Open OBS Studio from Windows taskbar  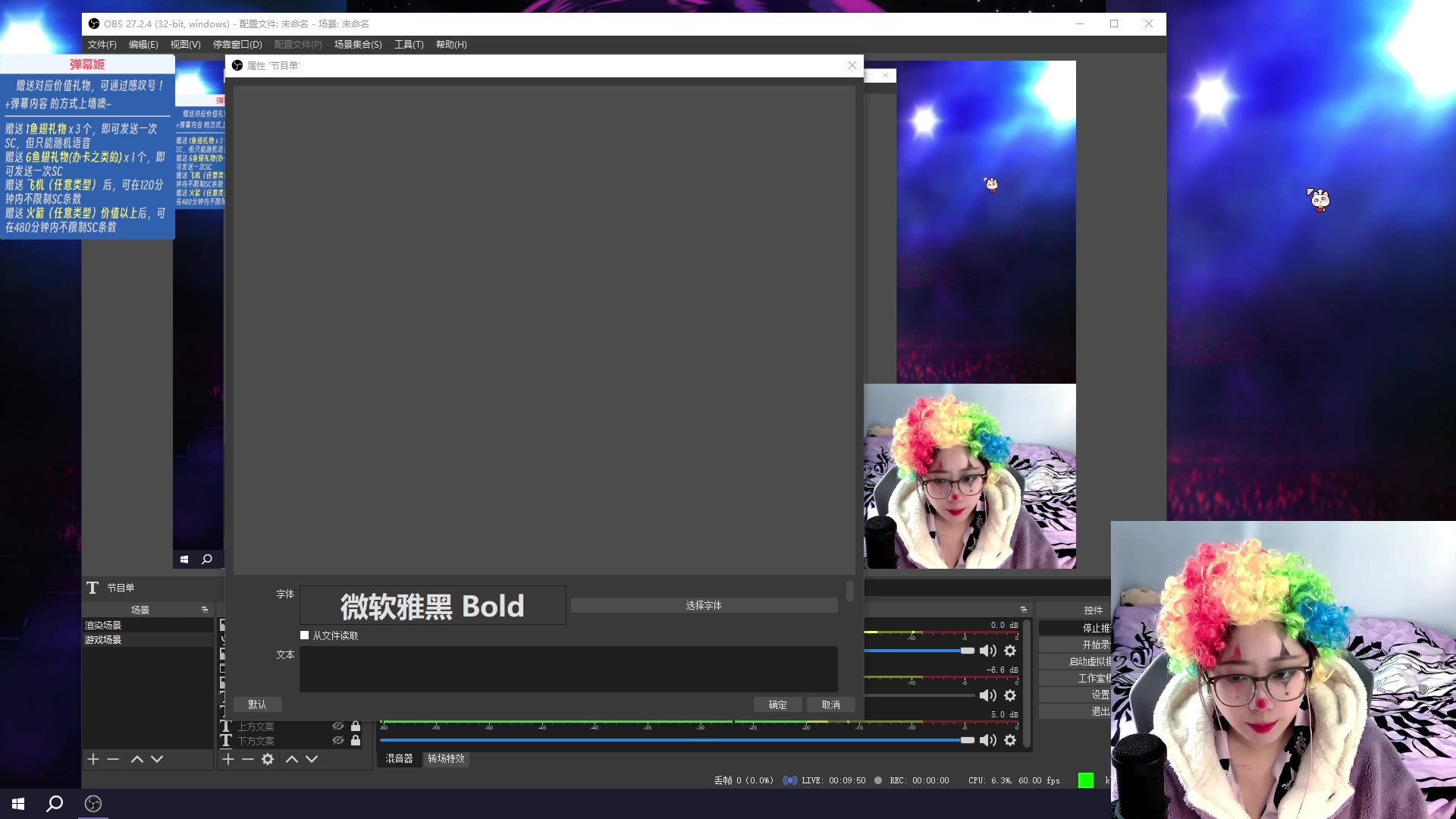pos(93,804)
